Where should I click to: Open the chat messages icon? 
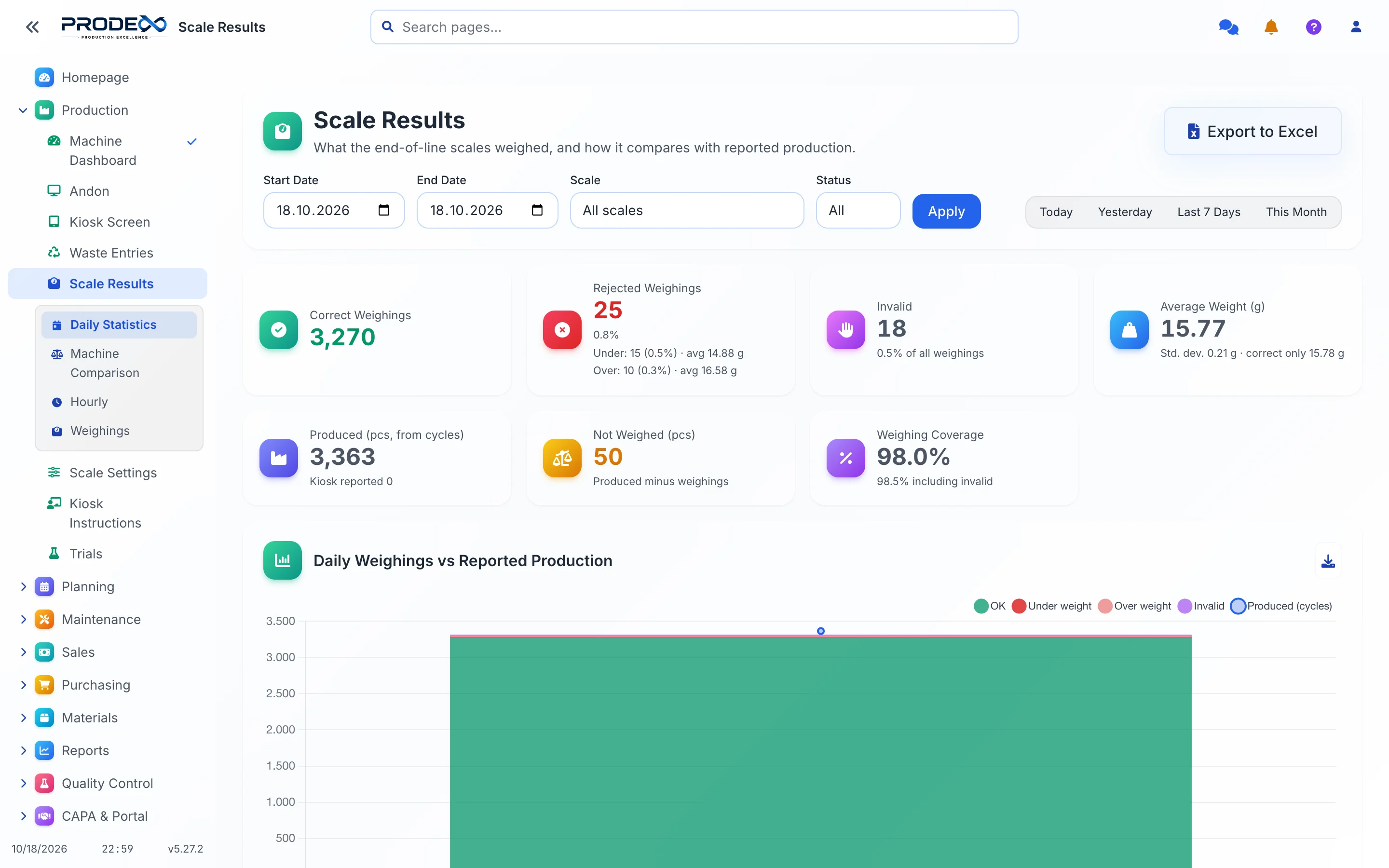1228,27
